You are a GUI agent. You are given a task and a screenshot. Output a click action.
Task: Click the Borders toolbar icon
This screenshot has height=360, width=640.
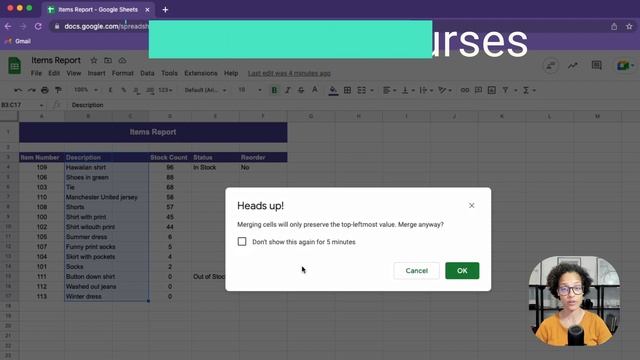[x=347, y=90]
